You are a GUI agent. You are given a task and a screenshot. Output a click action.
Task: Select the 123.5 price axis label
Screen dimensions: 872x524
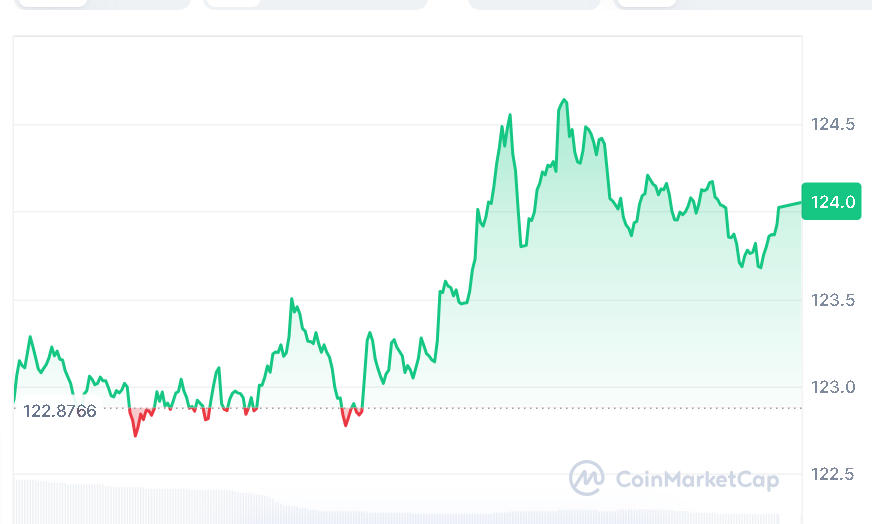tap(832, 300)
